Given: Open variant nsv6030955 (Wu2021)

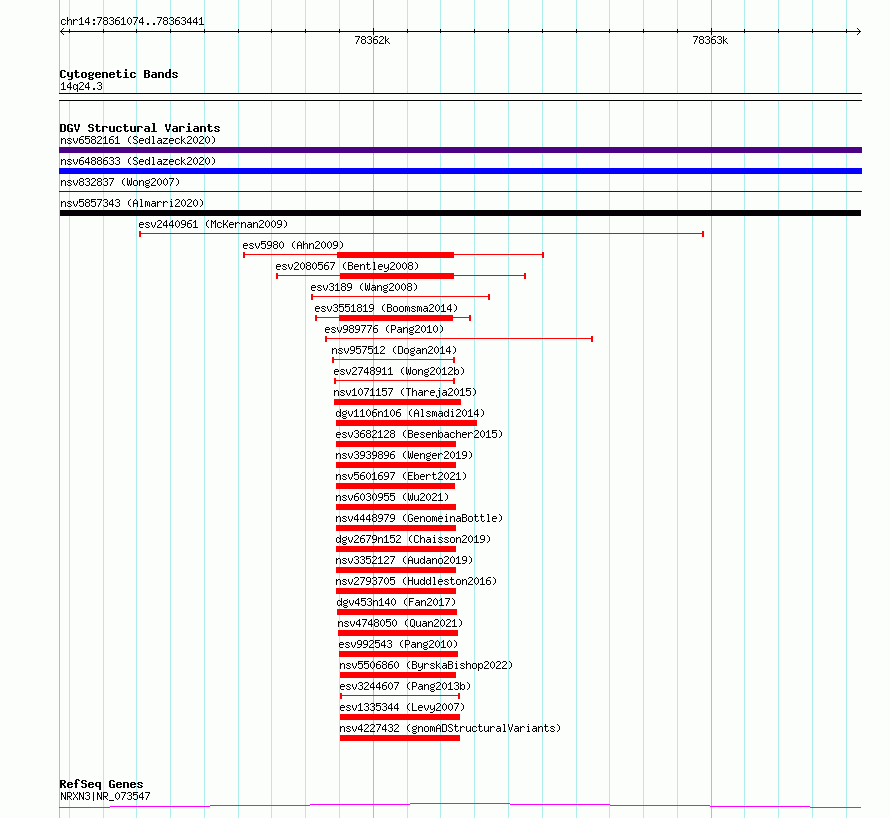Looking at the screenshot, I should click(x=392, y=497).
